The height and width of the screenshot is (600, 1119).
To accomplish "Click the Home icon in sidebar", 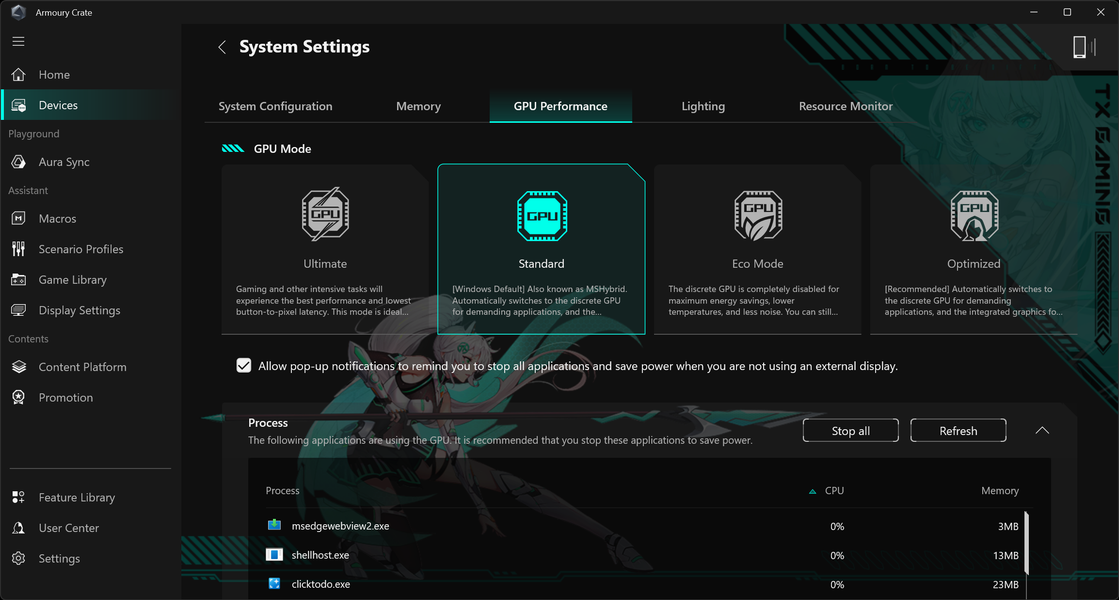I will tap(19, 74).
